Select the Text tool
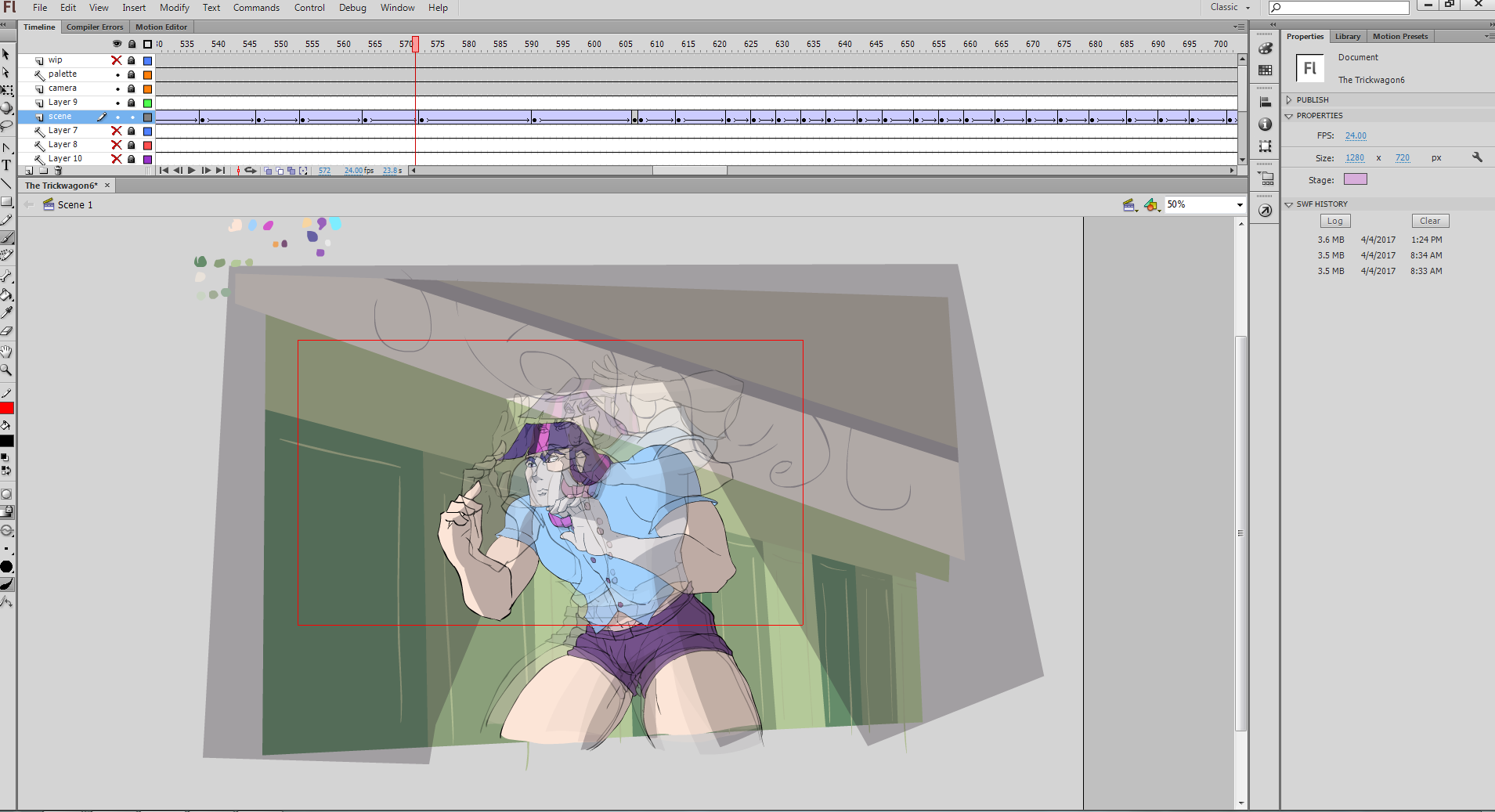The image size is (1495, 812). 6,165
